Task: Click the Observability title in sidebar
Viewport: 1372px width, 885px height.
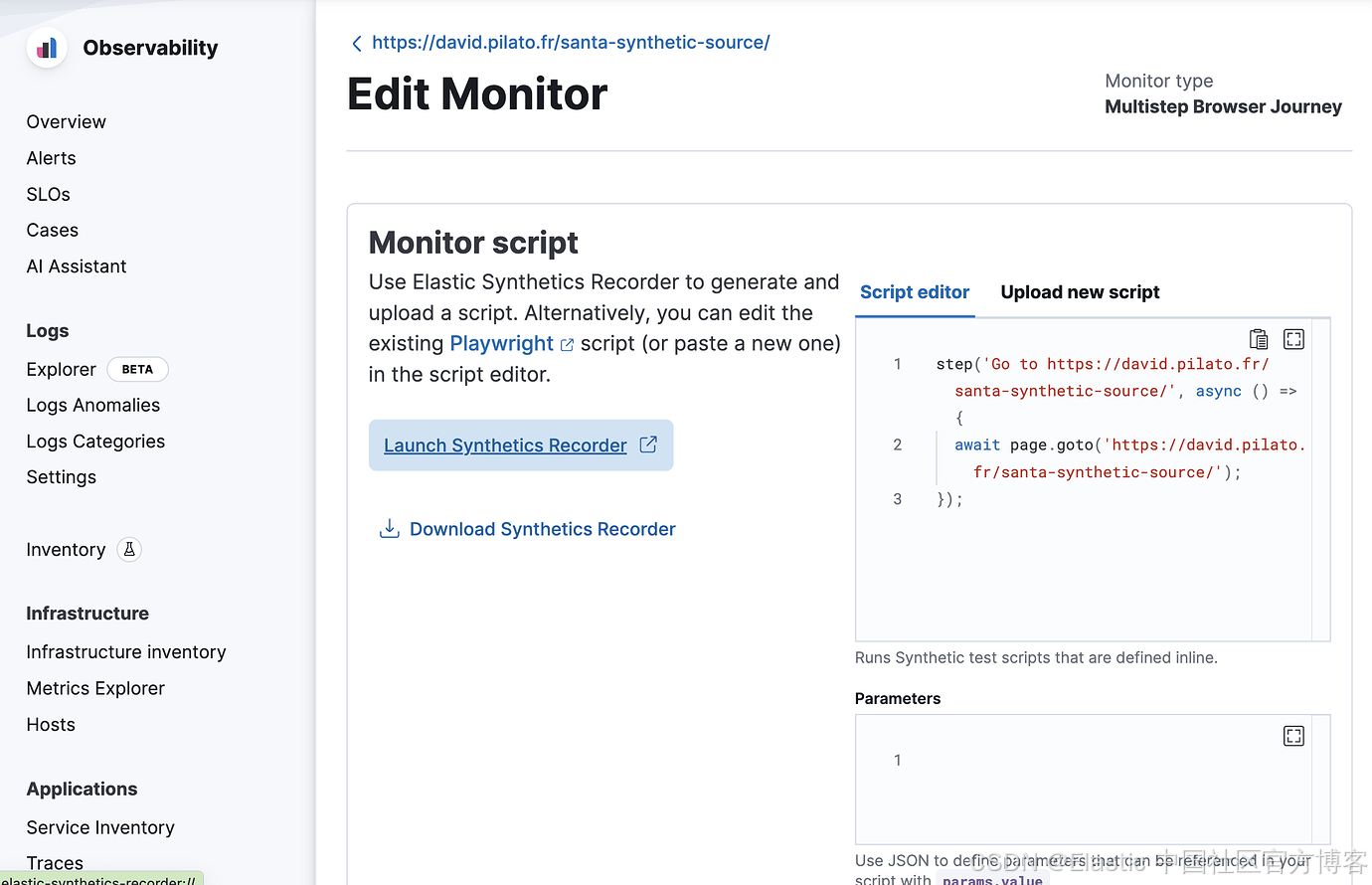Action: pyautogui.click(x=150, y=48)
